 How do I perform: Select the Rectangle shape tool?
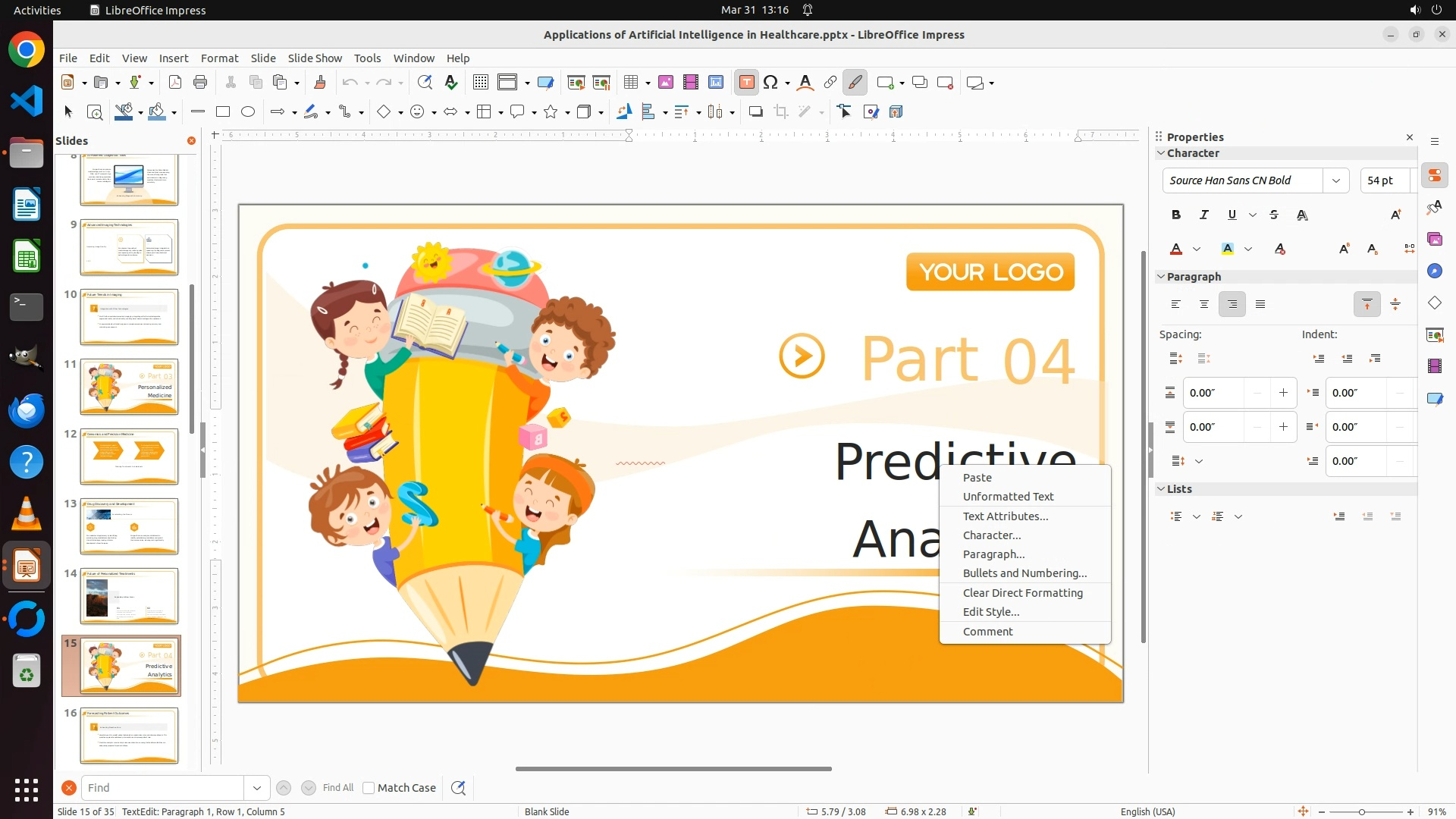(223, 112)
